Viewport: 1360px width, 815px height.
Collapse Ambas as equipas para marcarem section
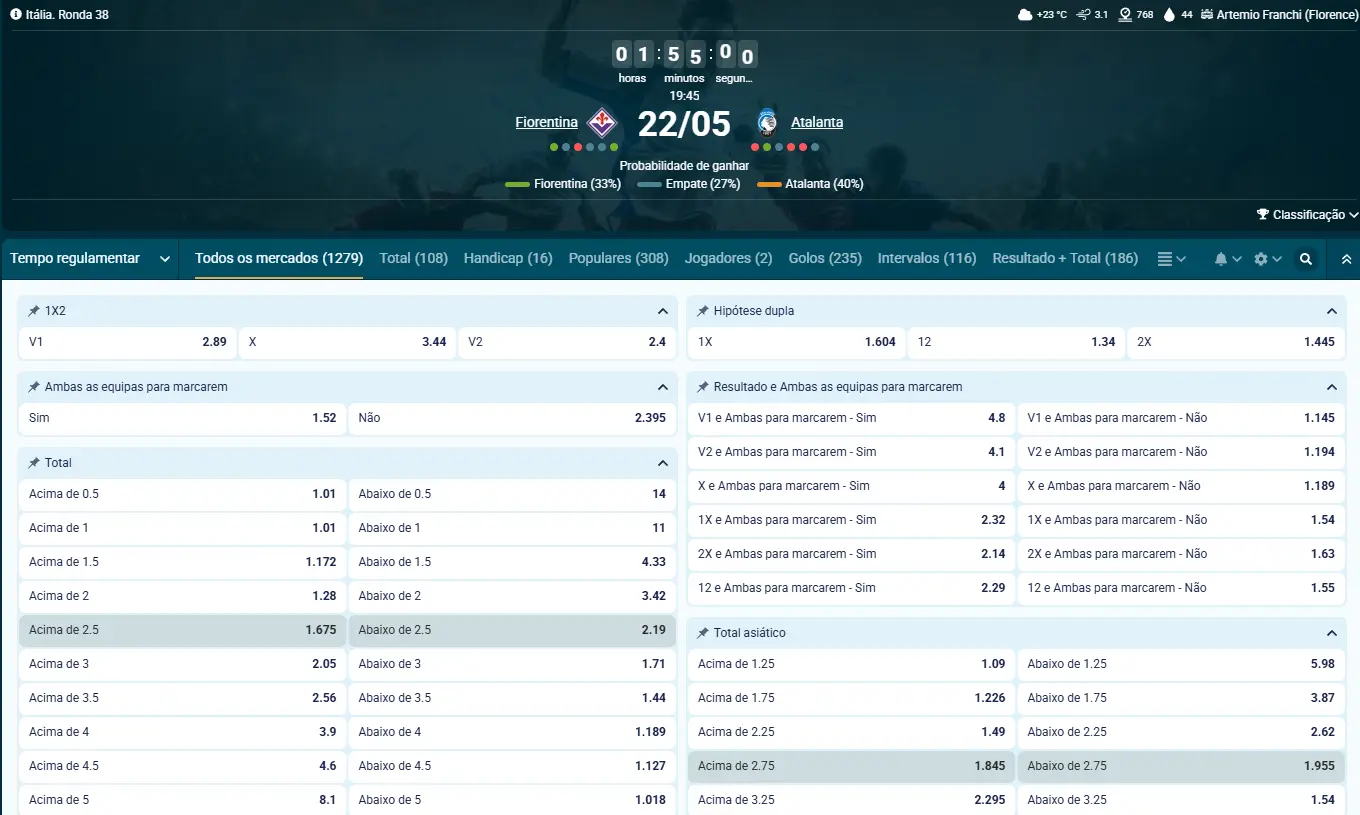[x=662, y=387]
